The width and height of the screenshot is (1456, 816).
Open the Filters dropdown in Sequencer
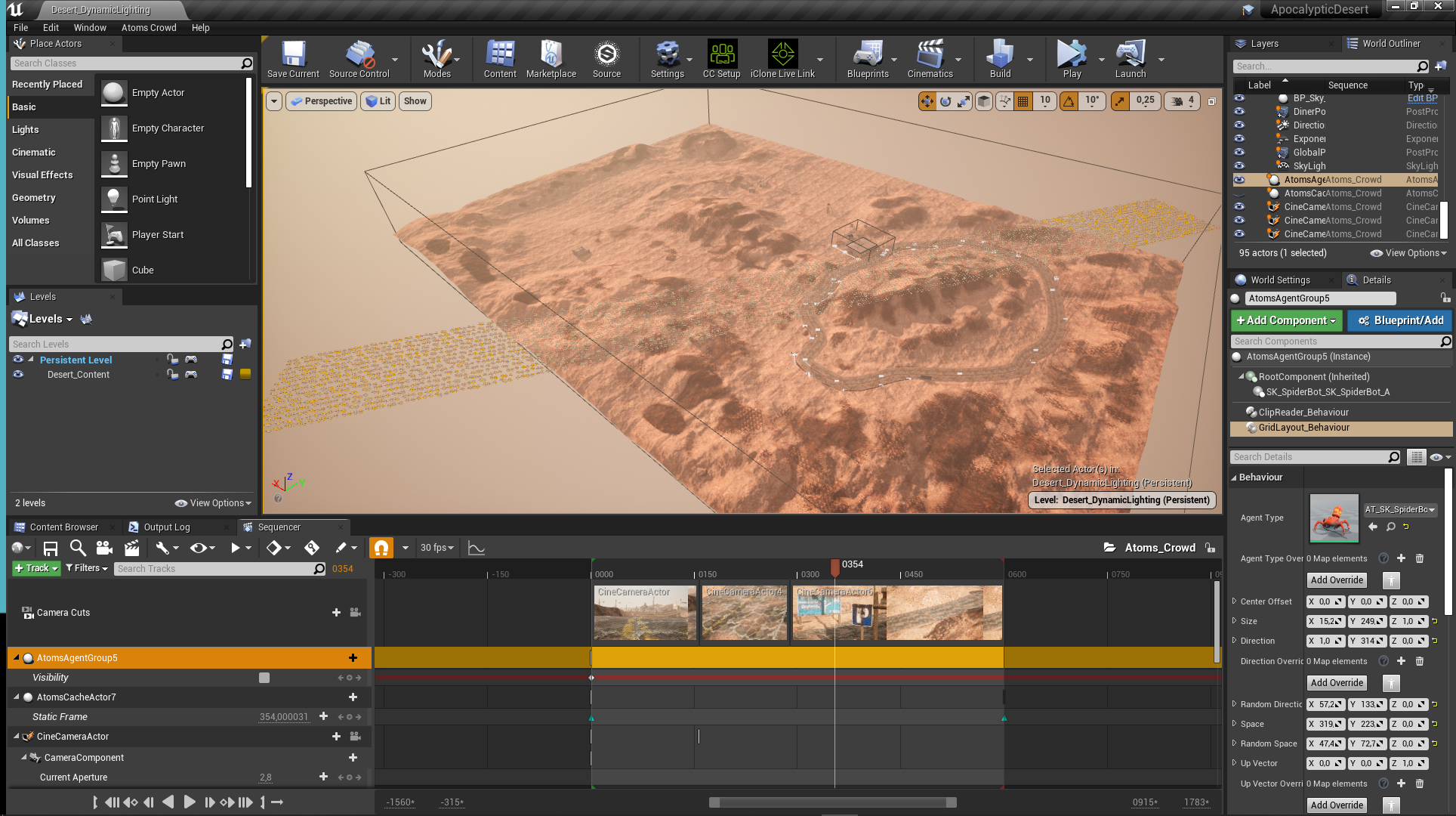pos(87,568)
